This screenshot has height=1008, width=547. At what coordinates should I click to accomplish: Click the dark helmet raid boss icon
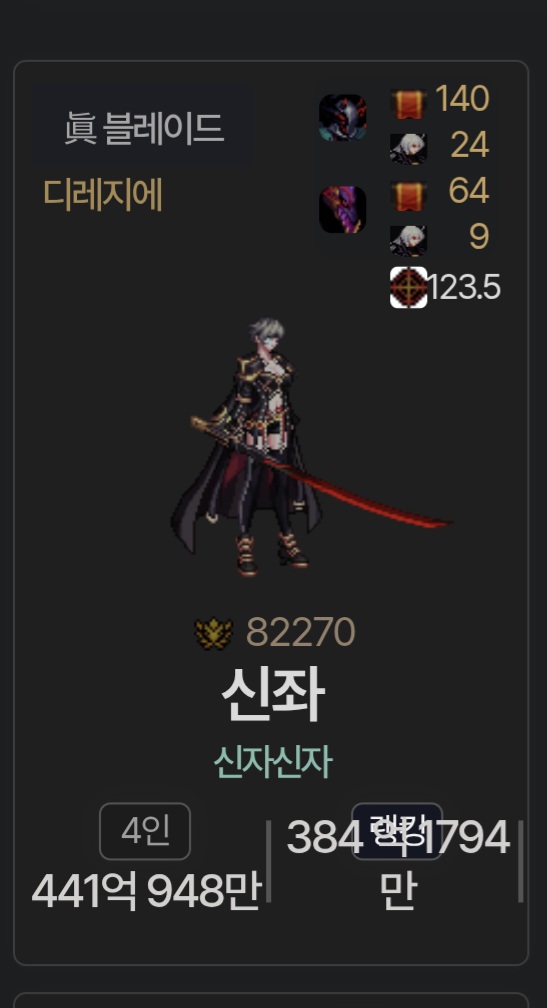[343, 118]
